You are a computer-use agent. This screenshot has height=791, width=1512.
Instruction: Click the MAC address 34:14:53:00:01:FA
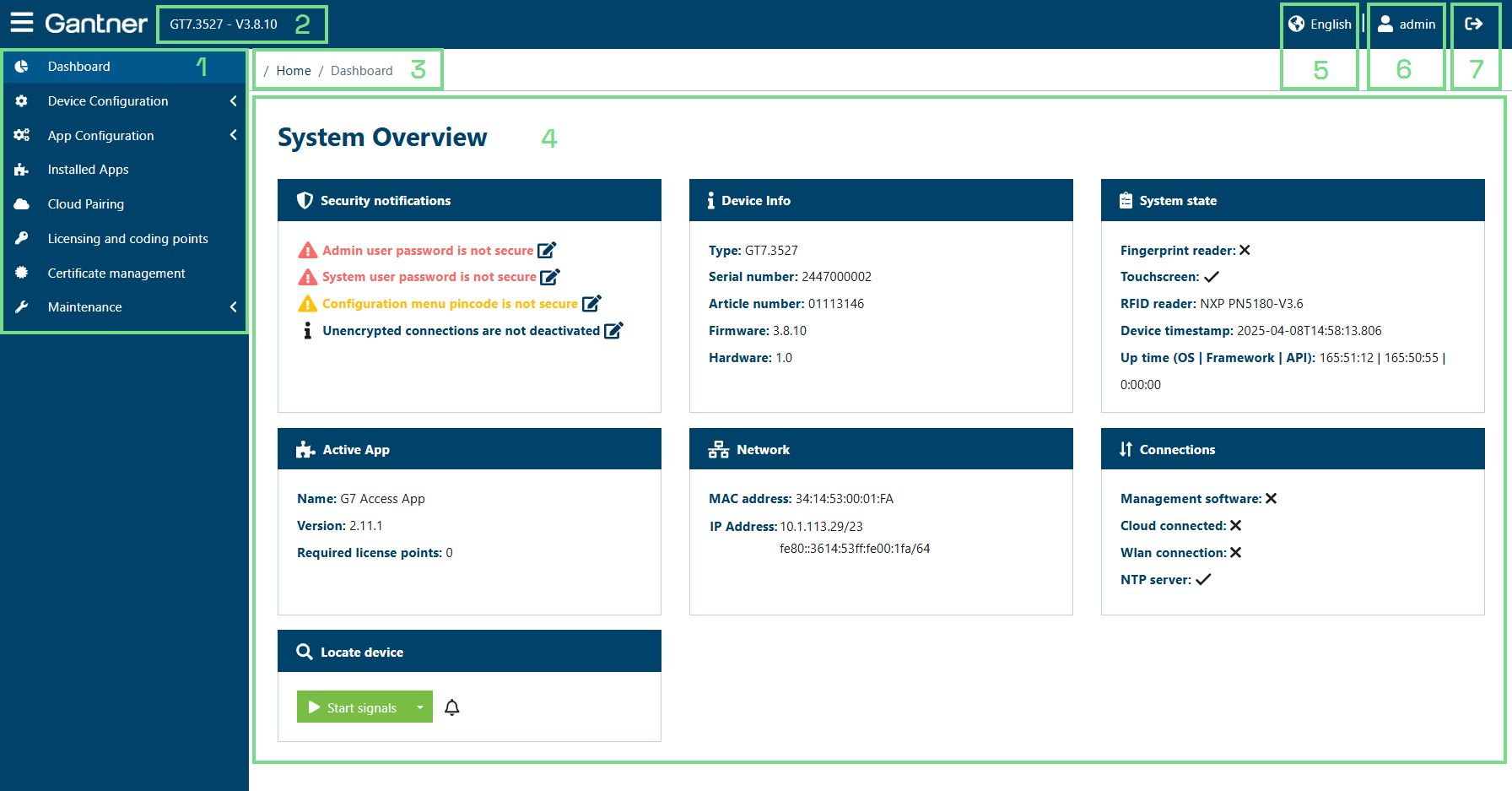845,499
